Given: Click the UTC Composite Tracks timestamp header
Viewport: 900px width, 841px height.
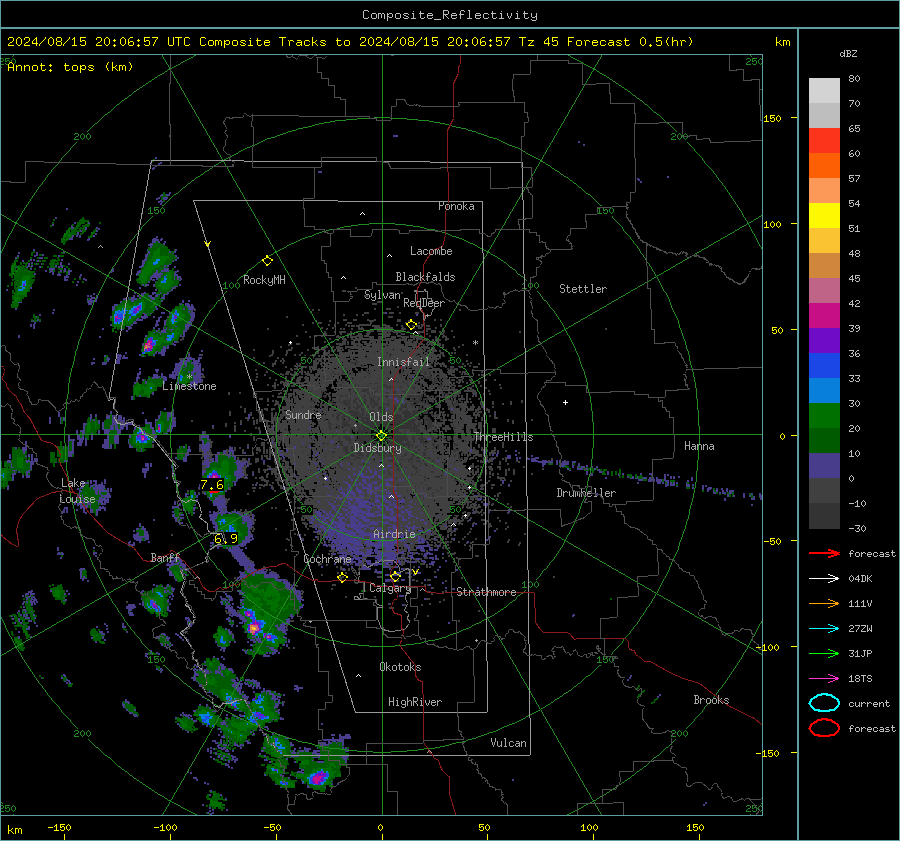Looking at the screenshot, I should click(350, 42).
